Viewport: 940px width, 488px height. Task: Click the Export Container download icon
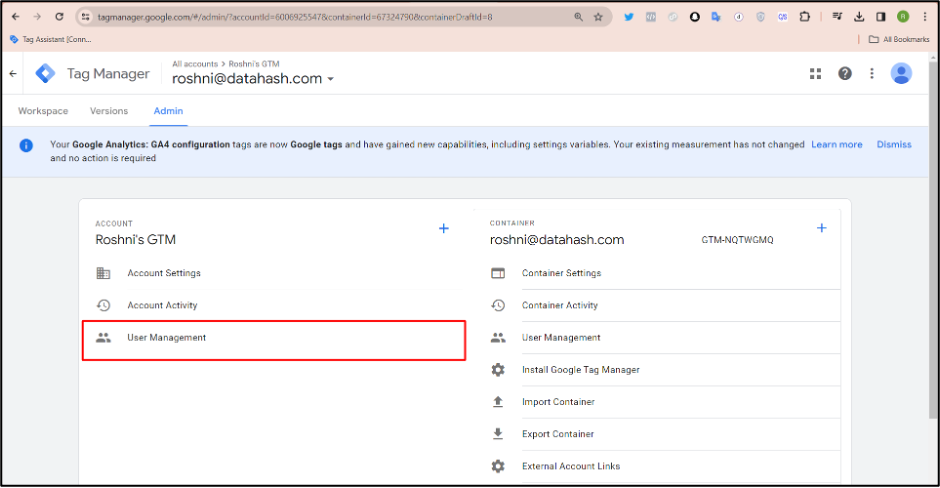click(498, 433)
